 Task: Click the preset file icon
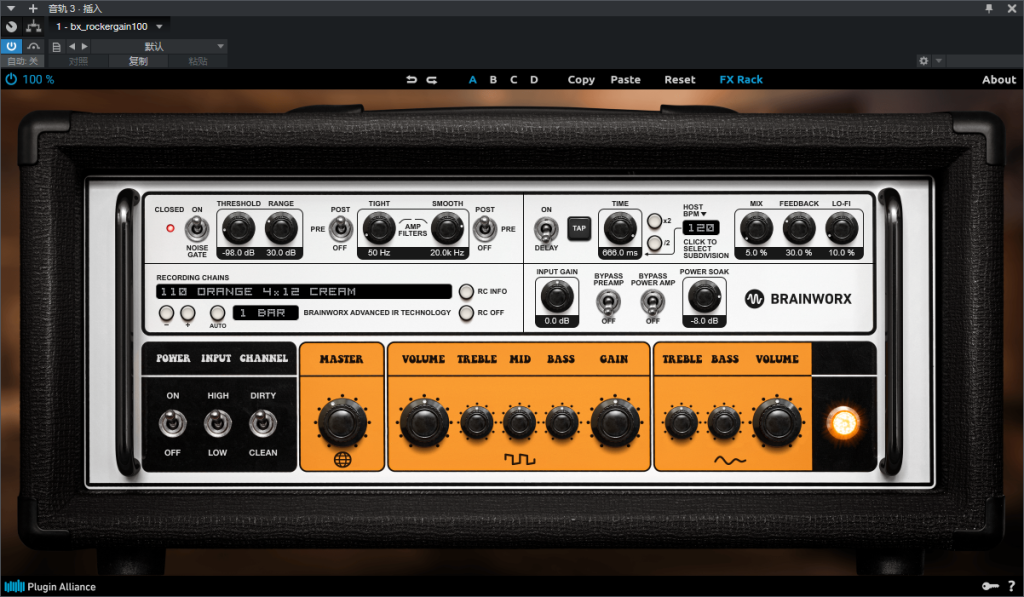pyautogui.click(x=56, y=46)
